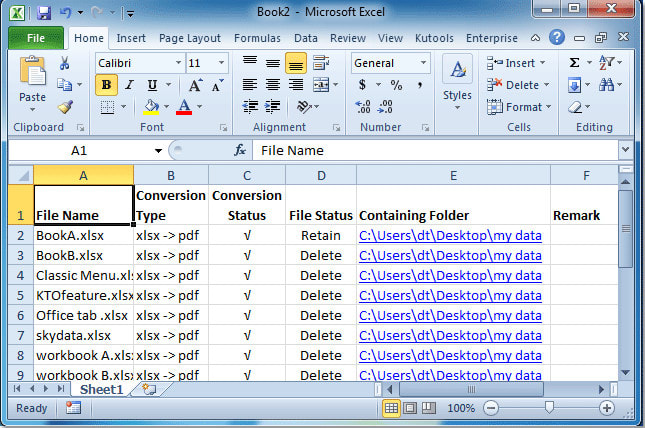Toggle Bold formatting
This screenshot has height=428, width=645.
(x=107, y=85)
